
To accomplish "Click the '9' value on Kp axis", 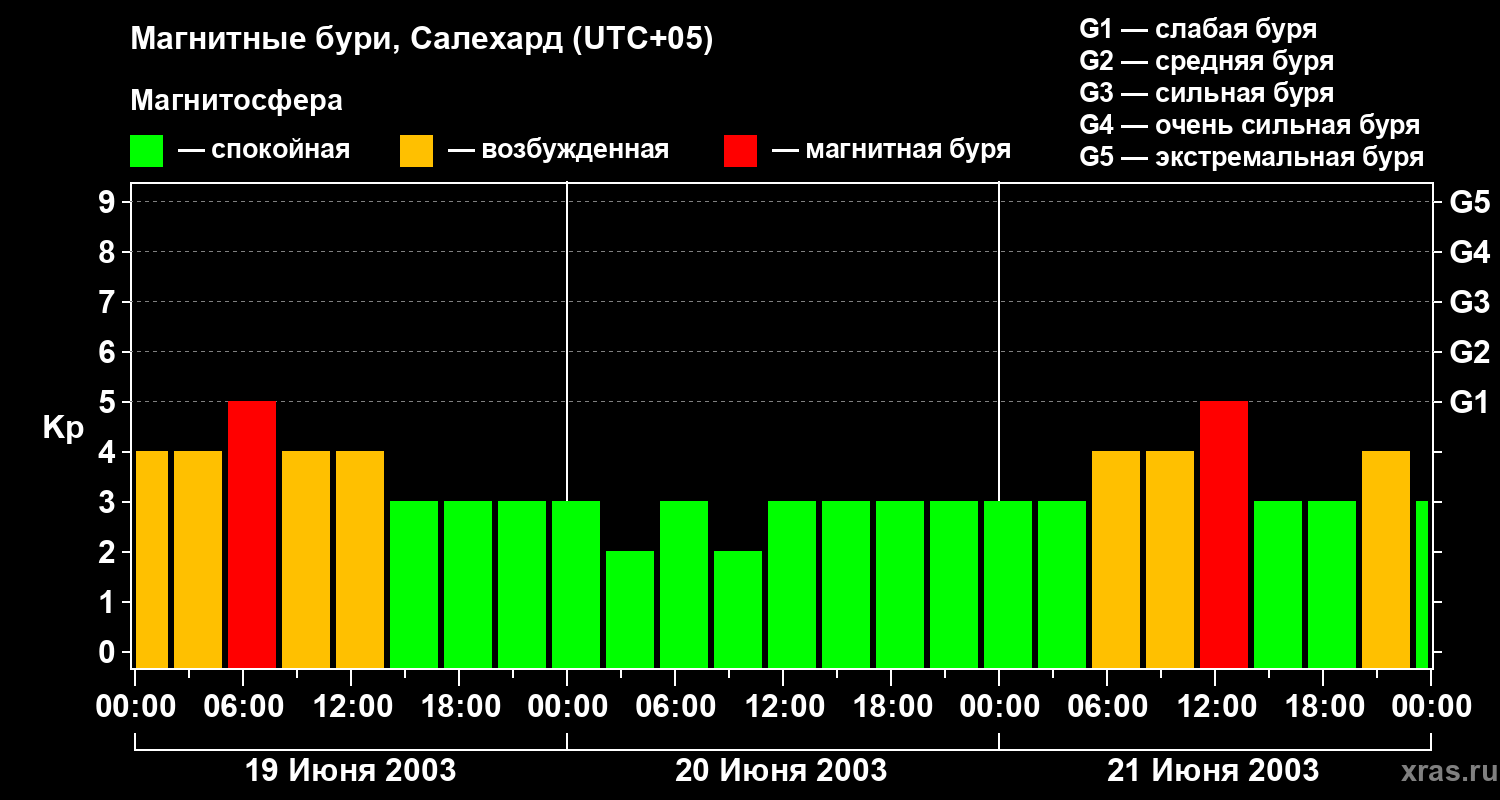I will (x=108, y=202).
